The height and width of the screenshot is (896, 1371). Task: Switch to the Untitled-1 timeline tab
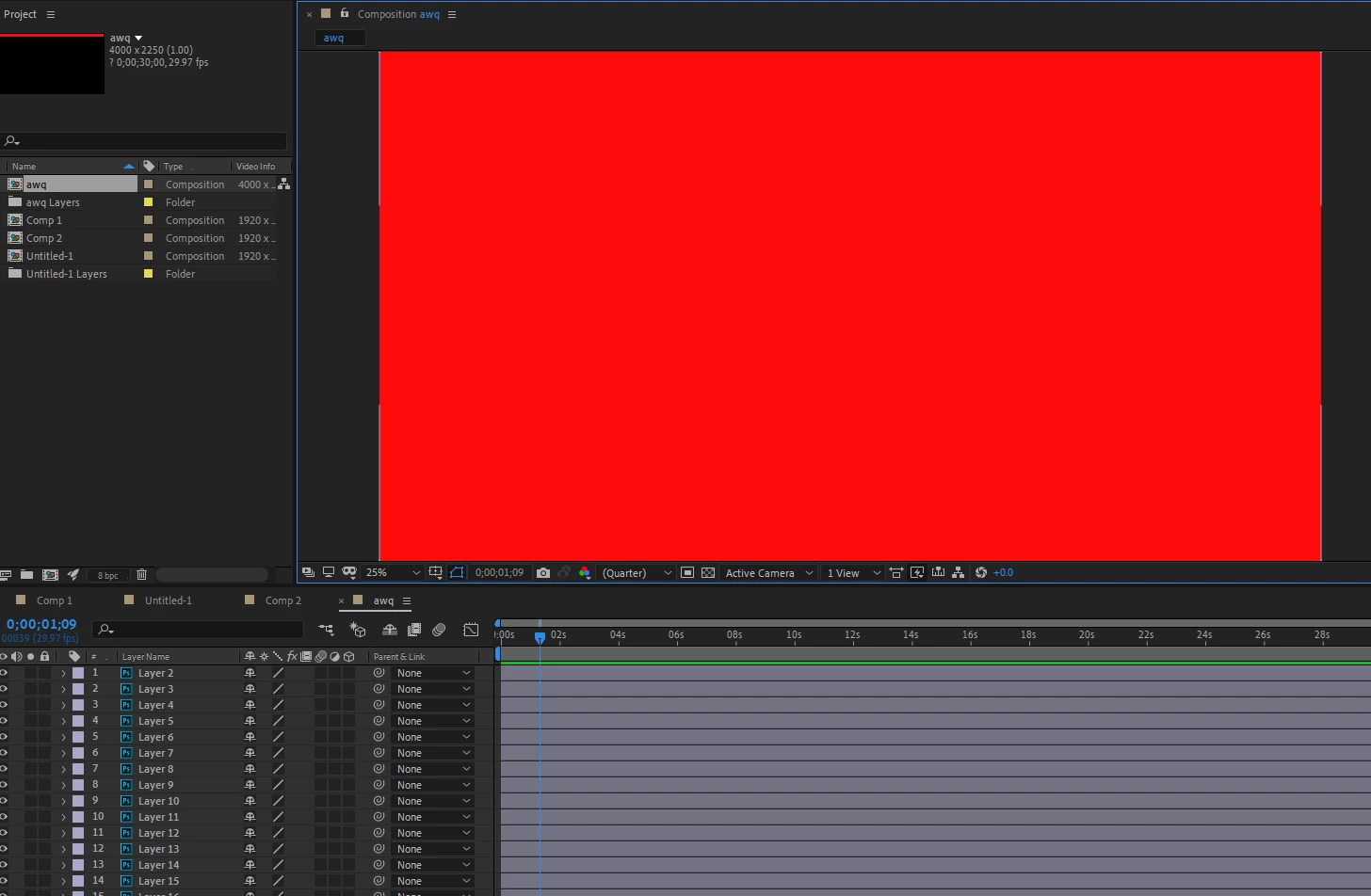click(x=168, y=600)
